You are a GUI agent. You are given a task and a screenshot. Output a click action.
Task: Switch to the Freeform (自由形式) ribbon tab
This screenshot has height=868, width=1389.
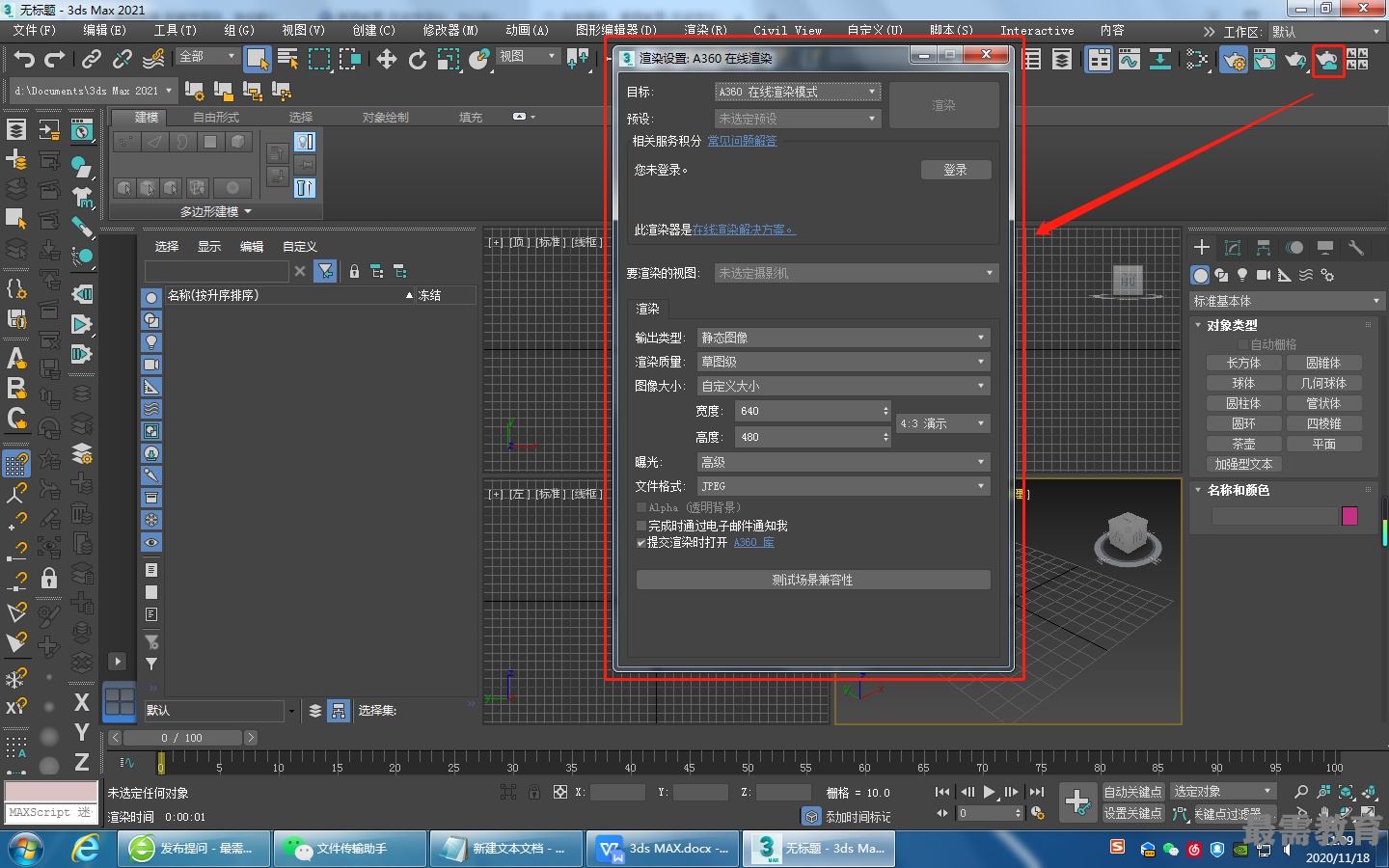click(216, 118)
